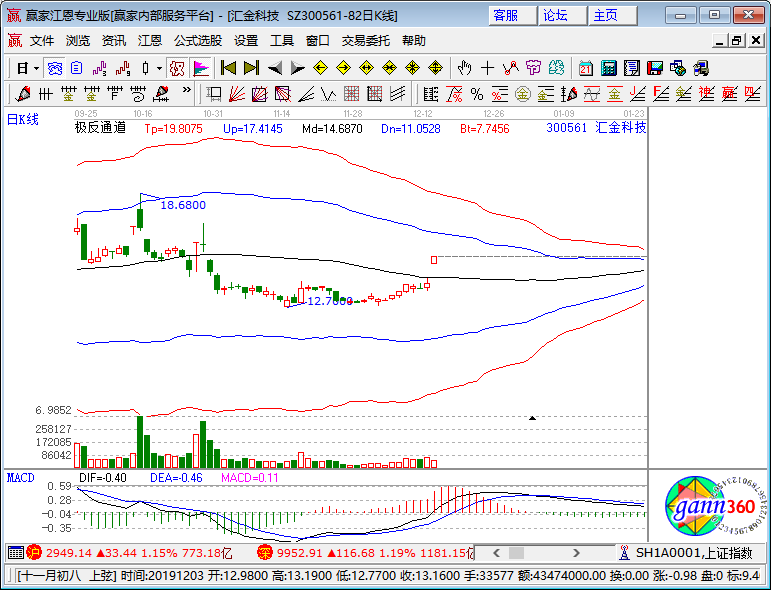The width and height of the screenshot is (771, 590).
Task: Click the black left triangle arrow
Action: click(x=275, y=68)
